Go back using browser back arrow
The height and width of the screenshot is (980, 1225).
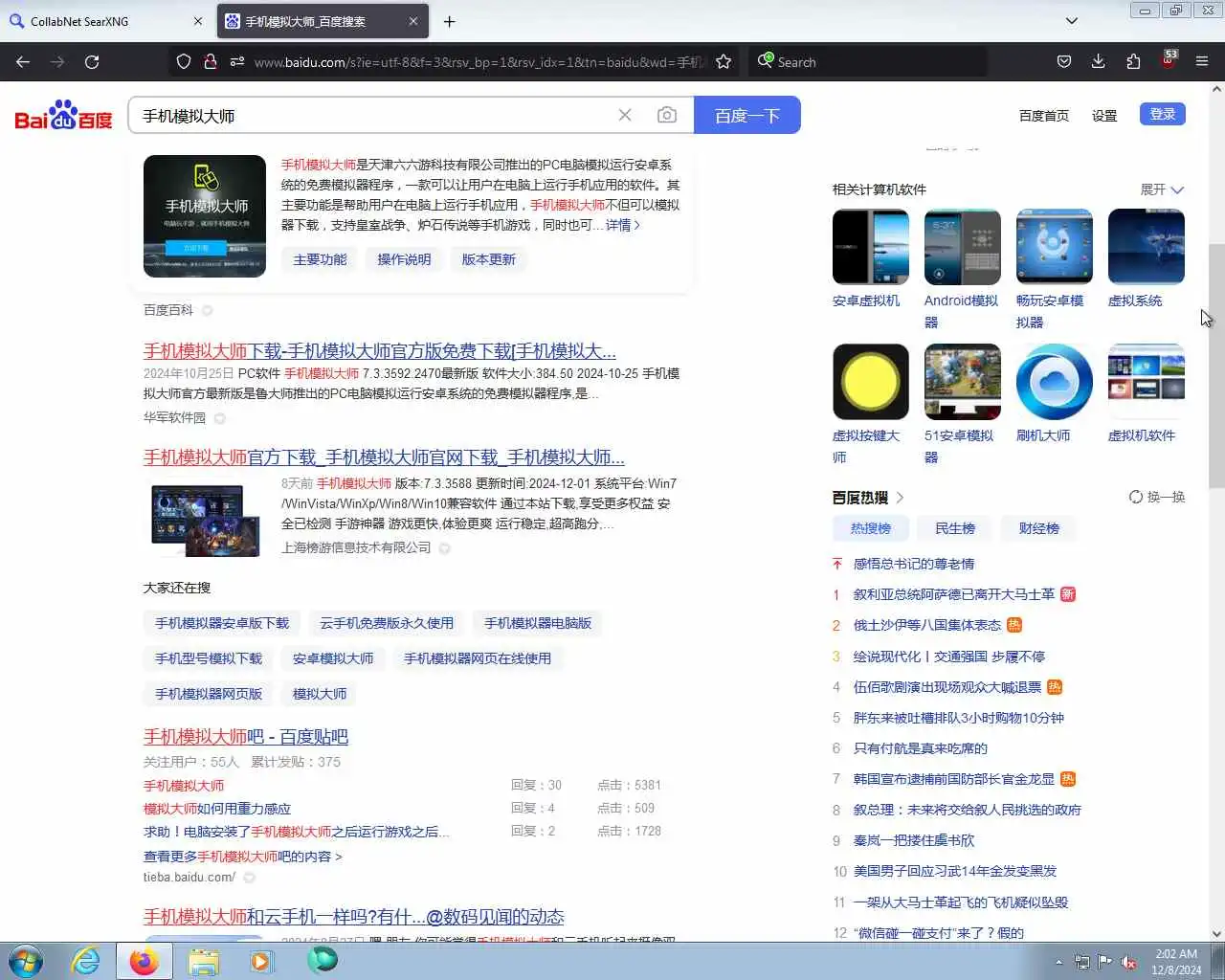tap(23, 61)
